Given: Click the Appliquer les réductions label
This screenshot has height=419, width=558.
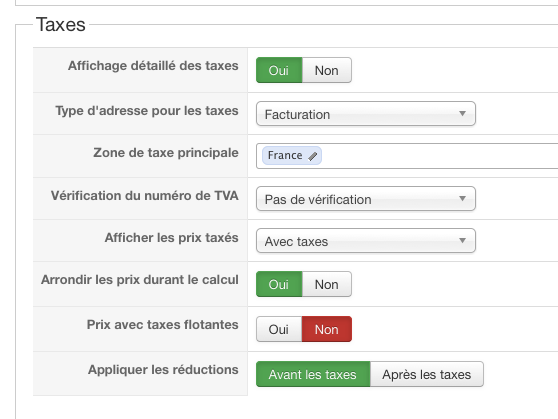Looking at the screenshot, I should [x=163, y=370].
